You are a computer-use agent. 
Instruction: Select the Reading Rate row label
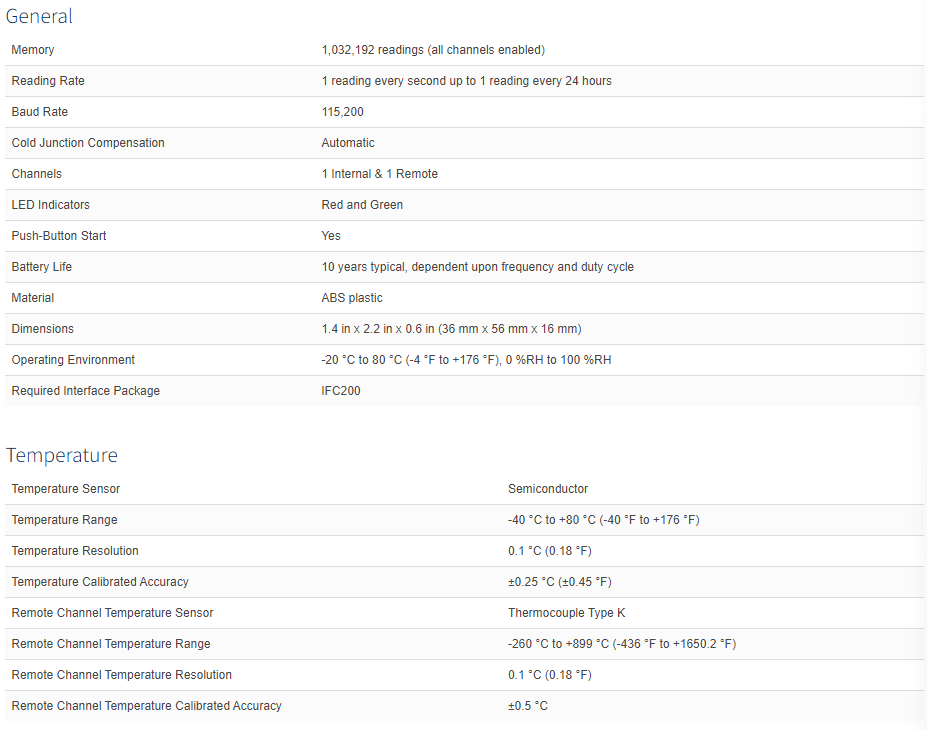tap(48, 81)
